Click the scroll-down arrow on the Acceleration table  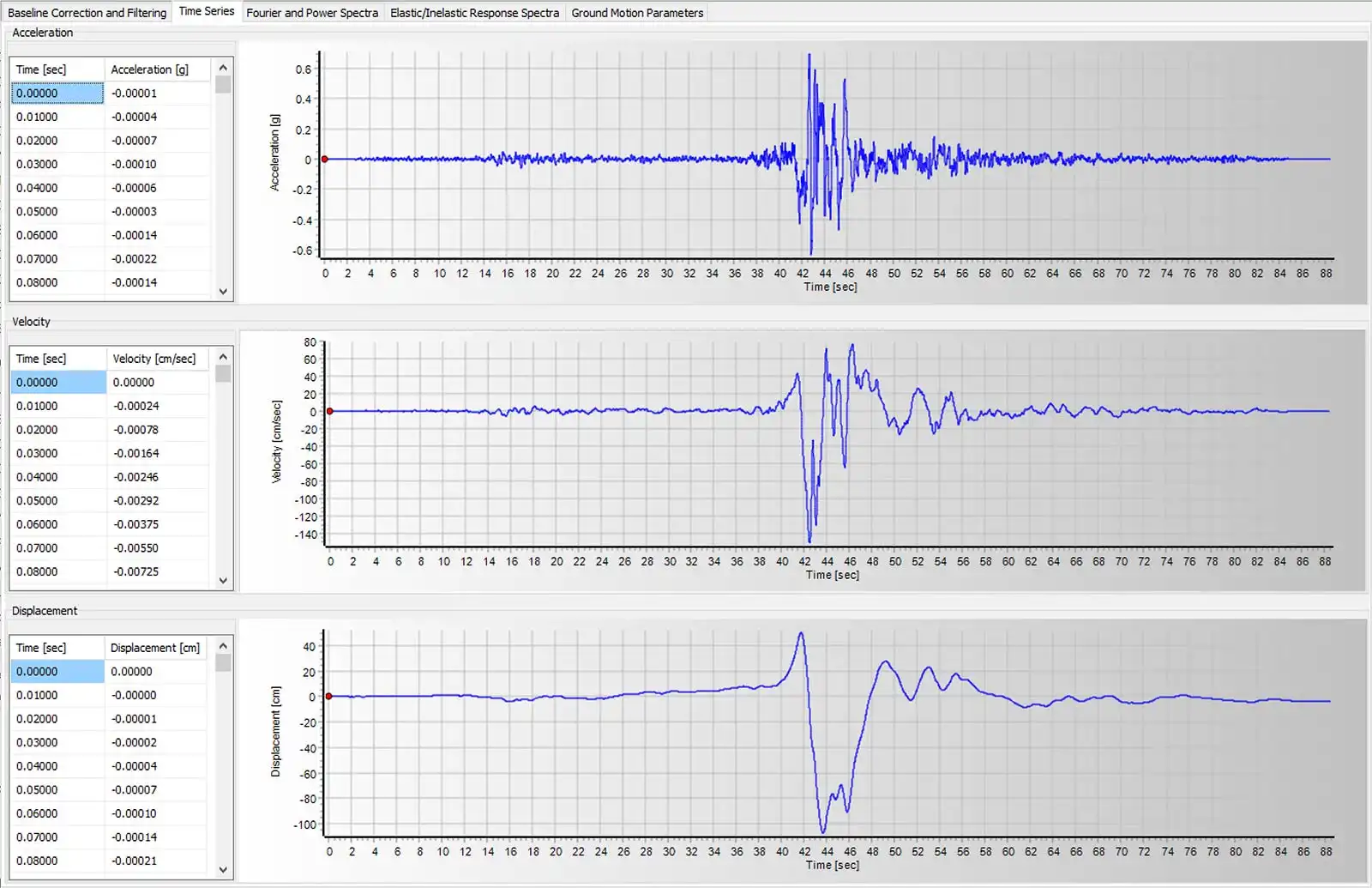pyautogui.click(x=223, y=292)
